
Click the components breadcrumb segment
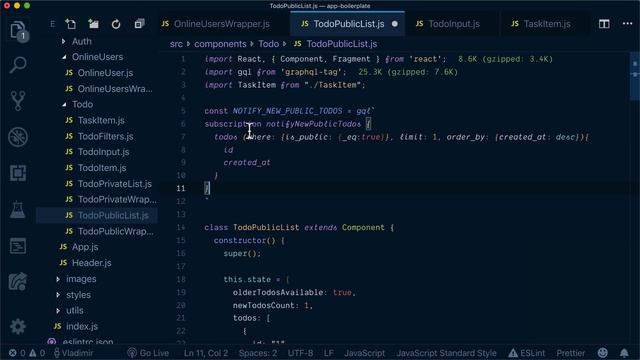[x=220, y=44]
